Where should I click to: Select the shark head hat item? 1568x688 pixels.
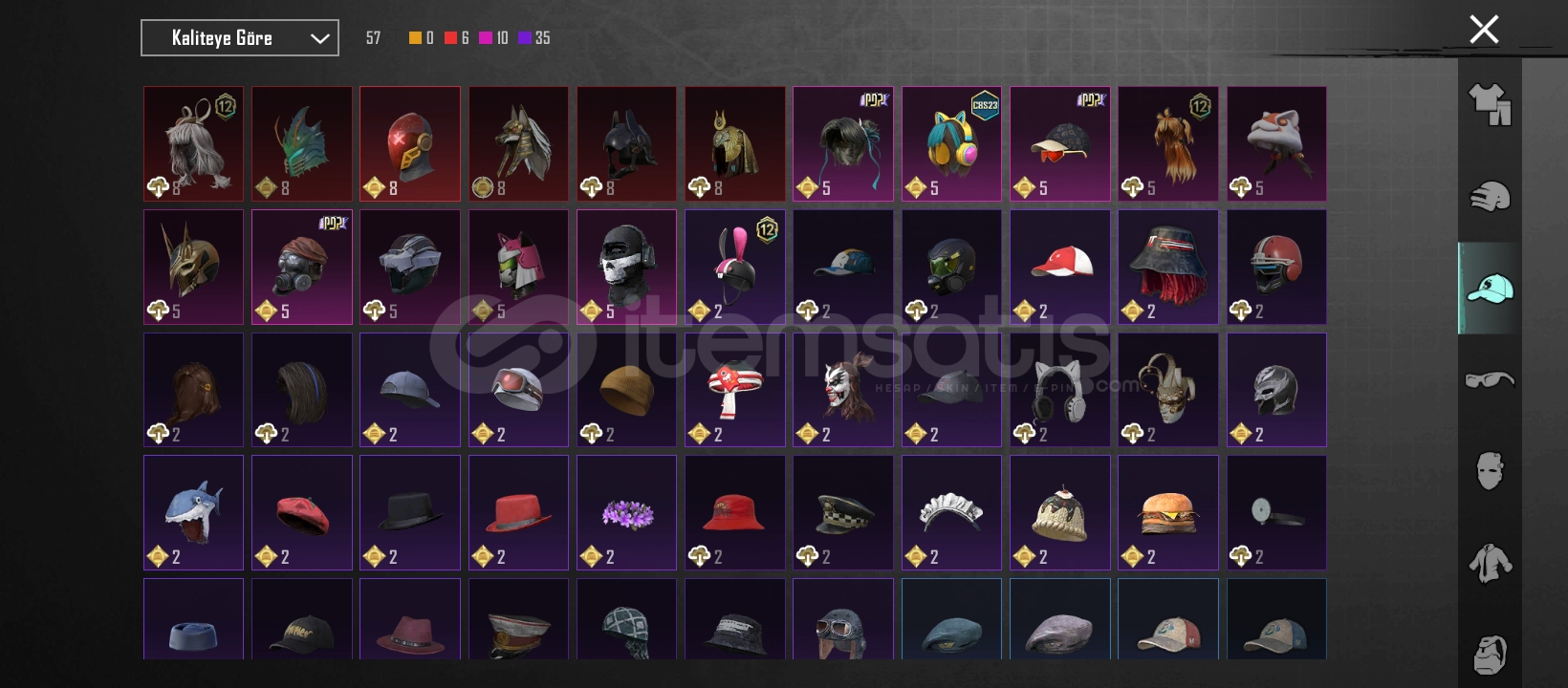click(x=194, y=512)
